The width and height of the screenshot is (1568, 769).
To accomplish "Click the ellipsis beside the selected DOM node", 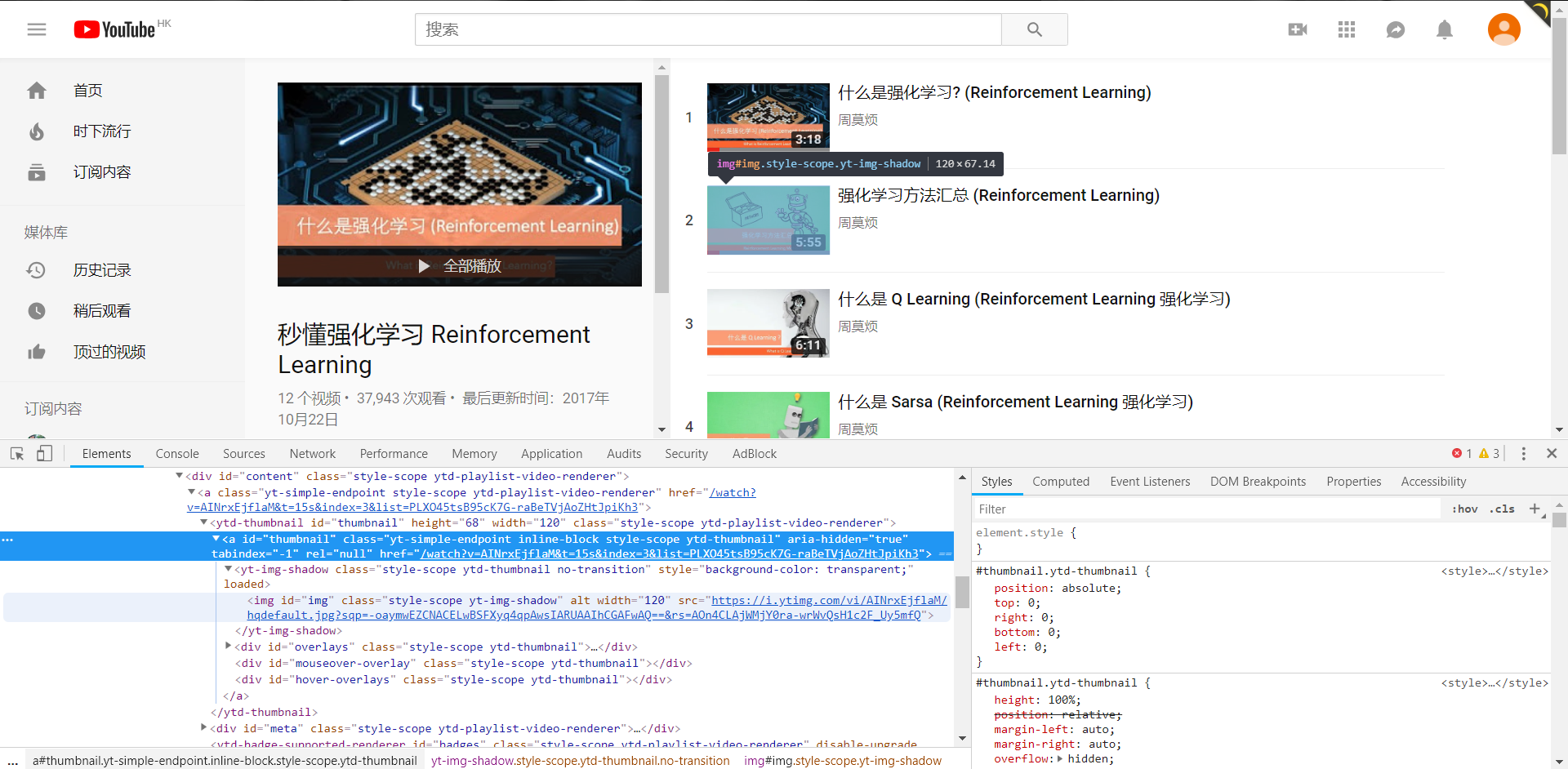I will (7, 540).
